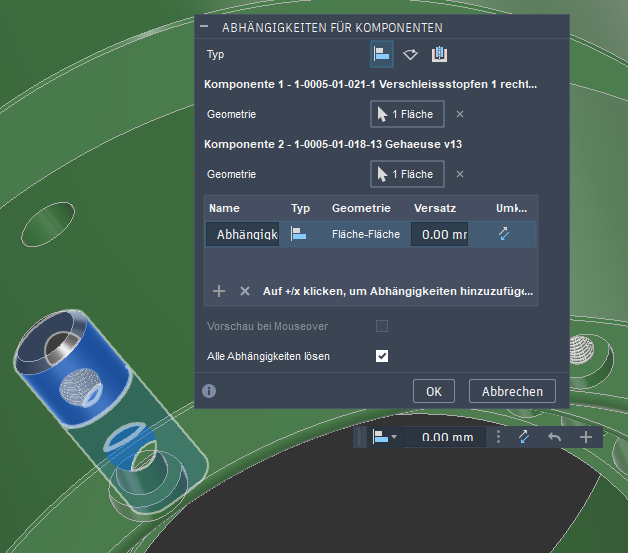
Task: Click the 'Geometrie' column header in table
Action: (x=361, y=208)
